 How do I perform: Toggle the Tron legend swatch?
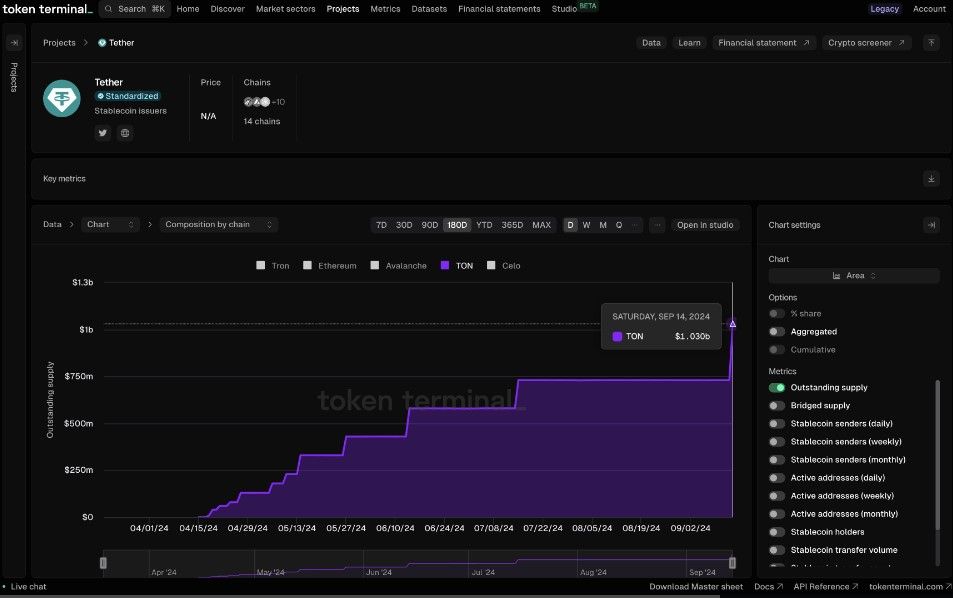[261, 266]
